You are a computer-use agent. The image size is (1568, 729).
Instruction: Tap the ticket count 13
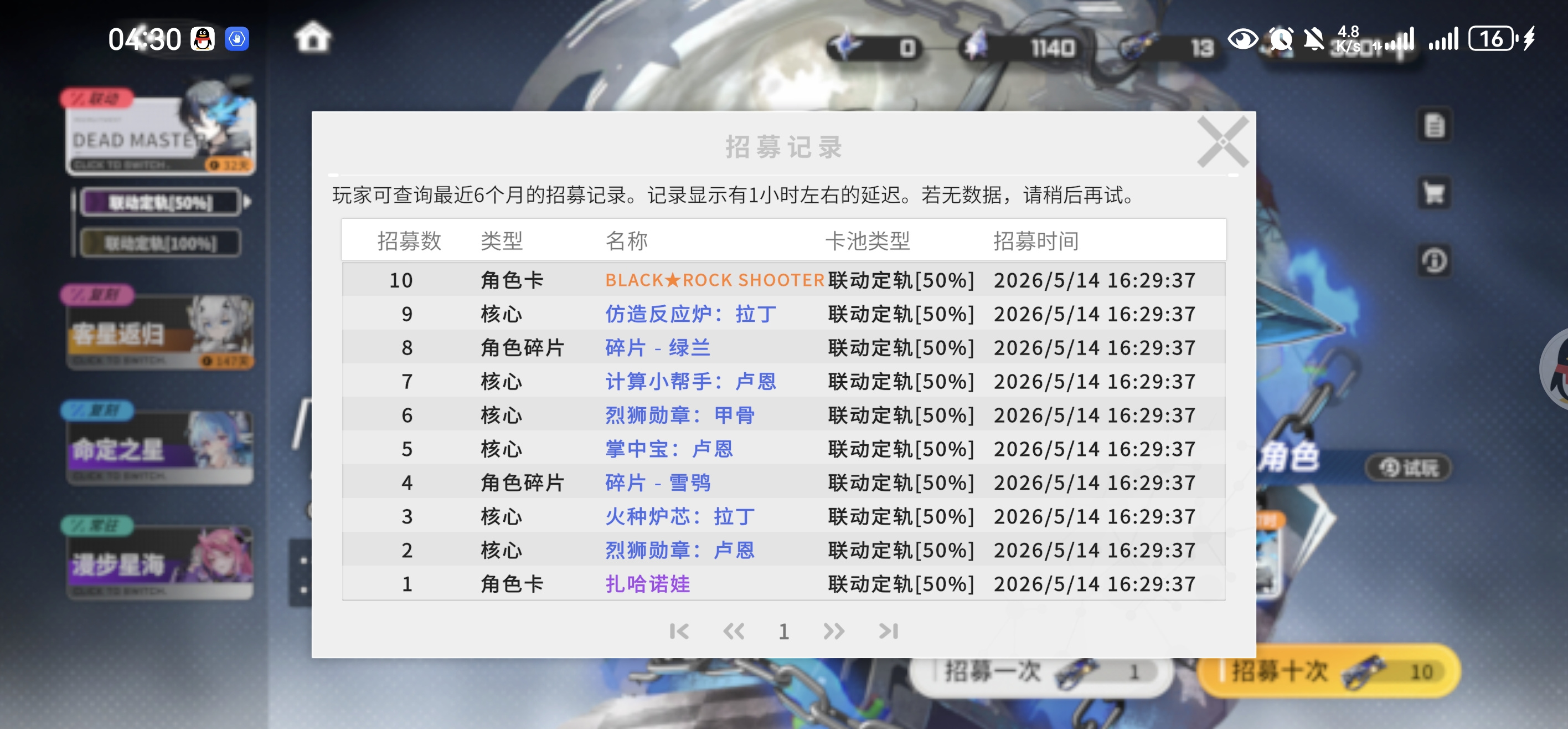[x=1202, y=48]
